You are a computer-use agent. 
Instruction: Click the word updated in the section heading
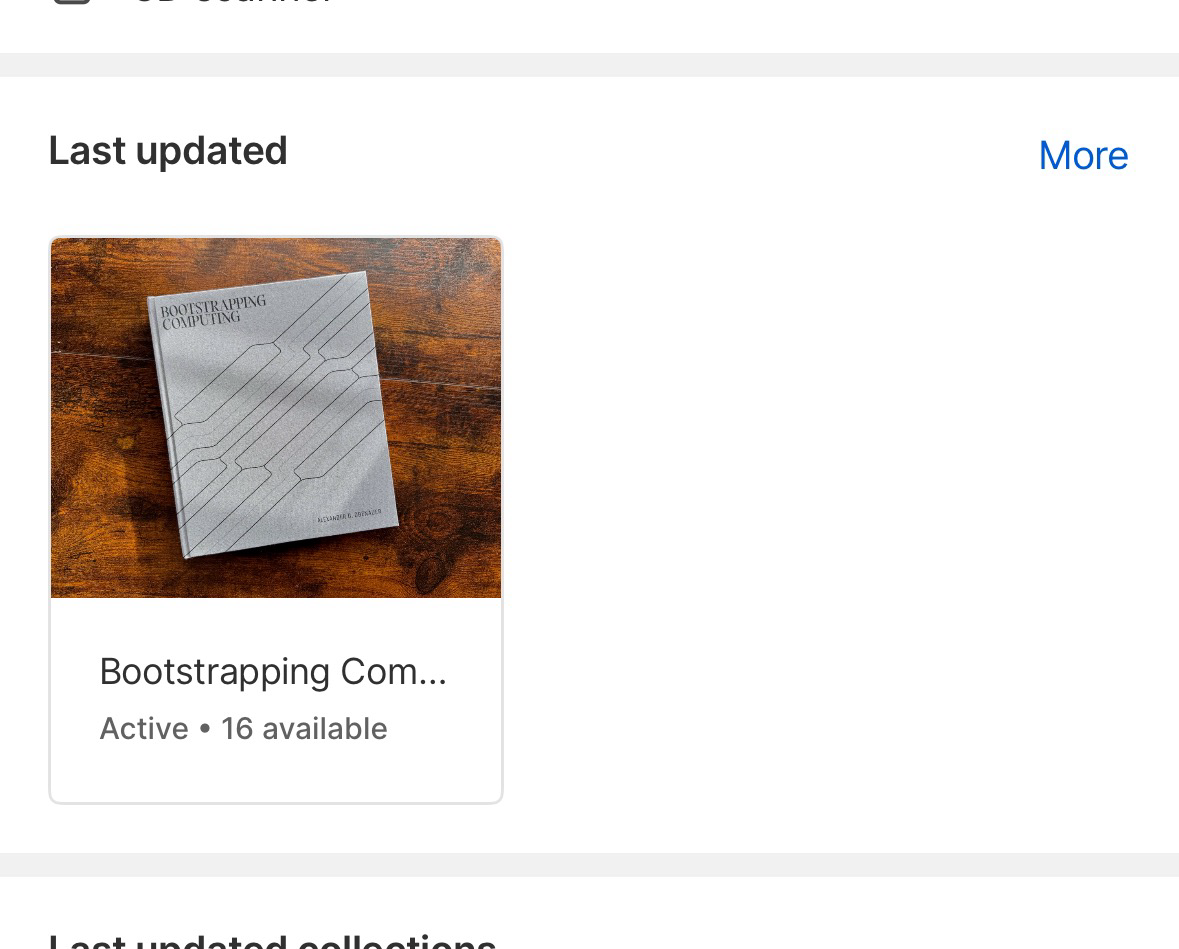tap(211, 152)
